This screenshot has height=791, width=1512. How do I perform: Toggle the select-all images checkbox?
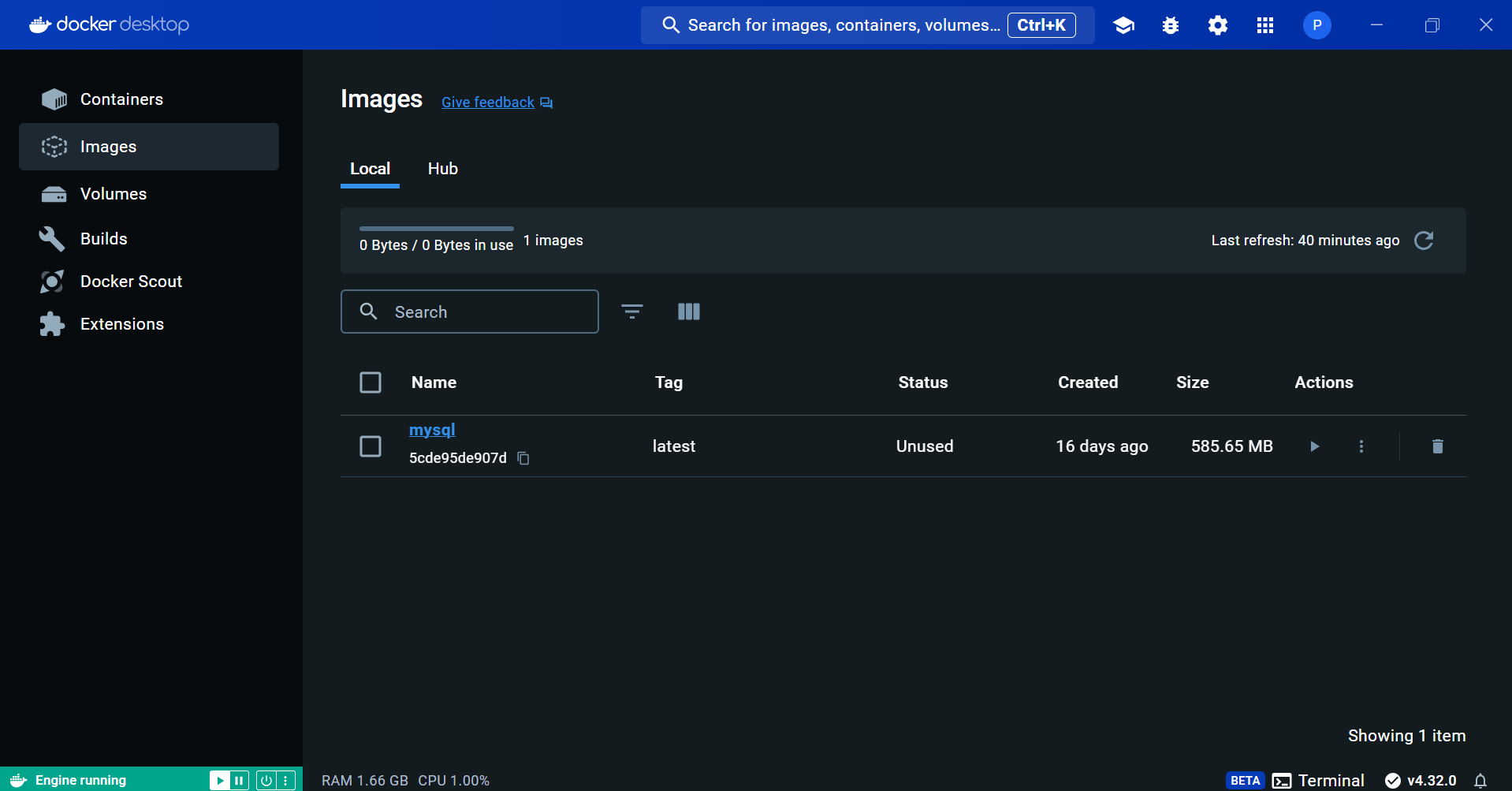371,382
